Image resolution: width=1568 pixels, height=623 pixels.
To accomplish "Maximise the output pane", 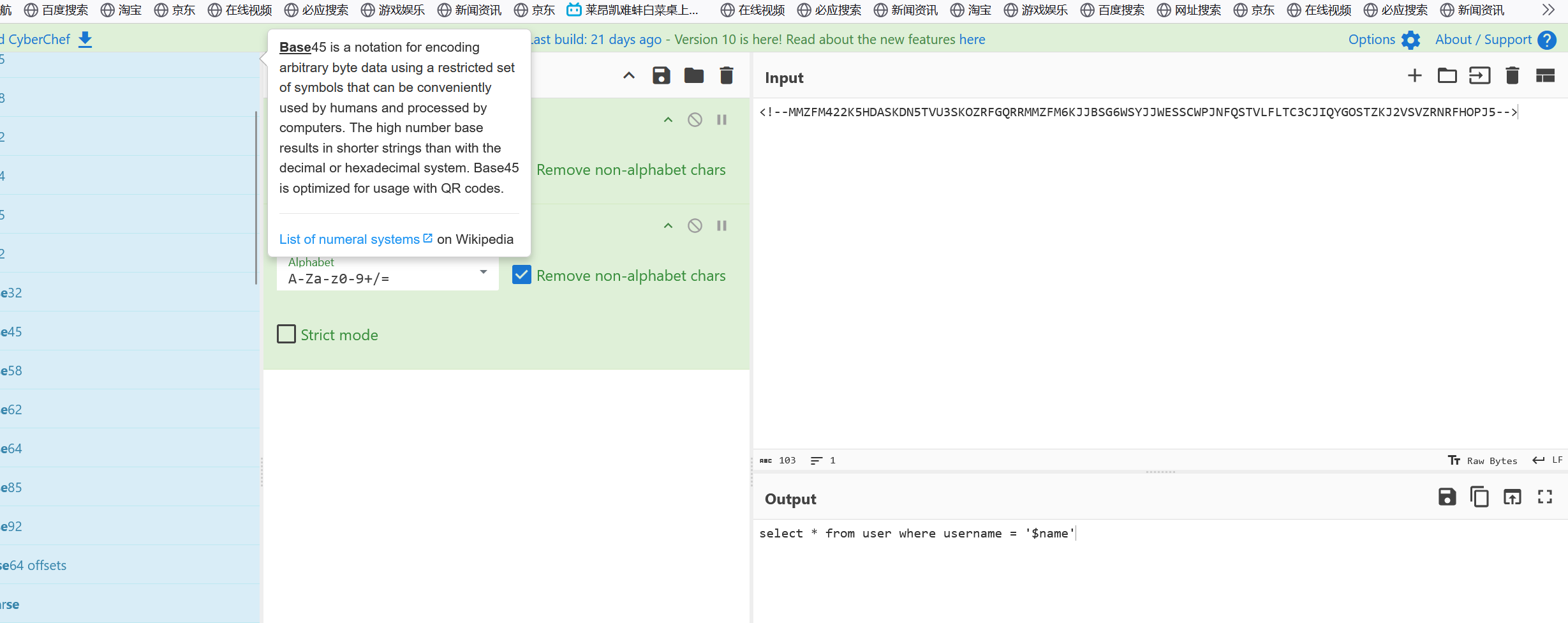I will tap(1545, 497).
